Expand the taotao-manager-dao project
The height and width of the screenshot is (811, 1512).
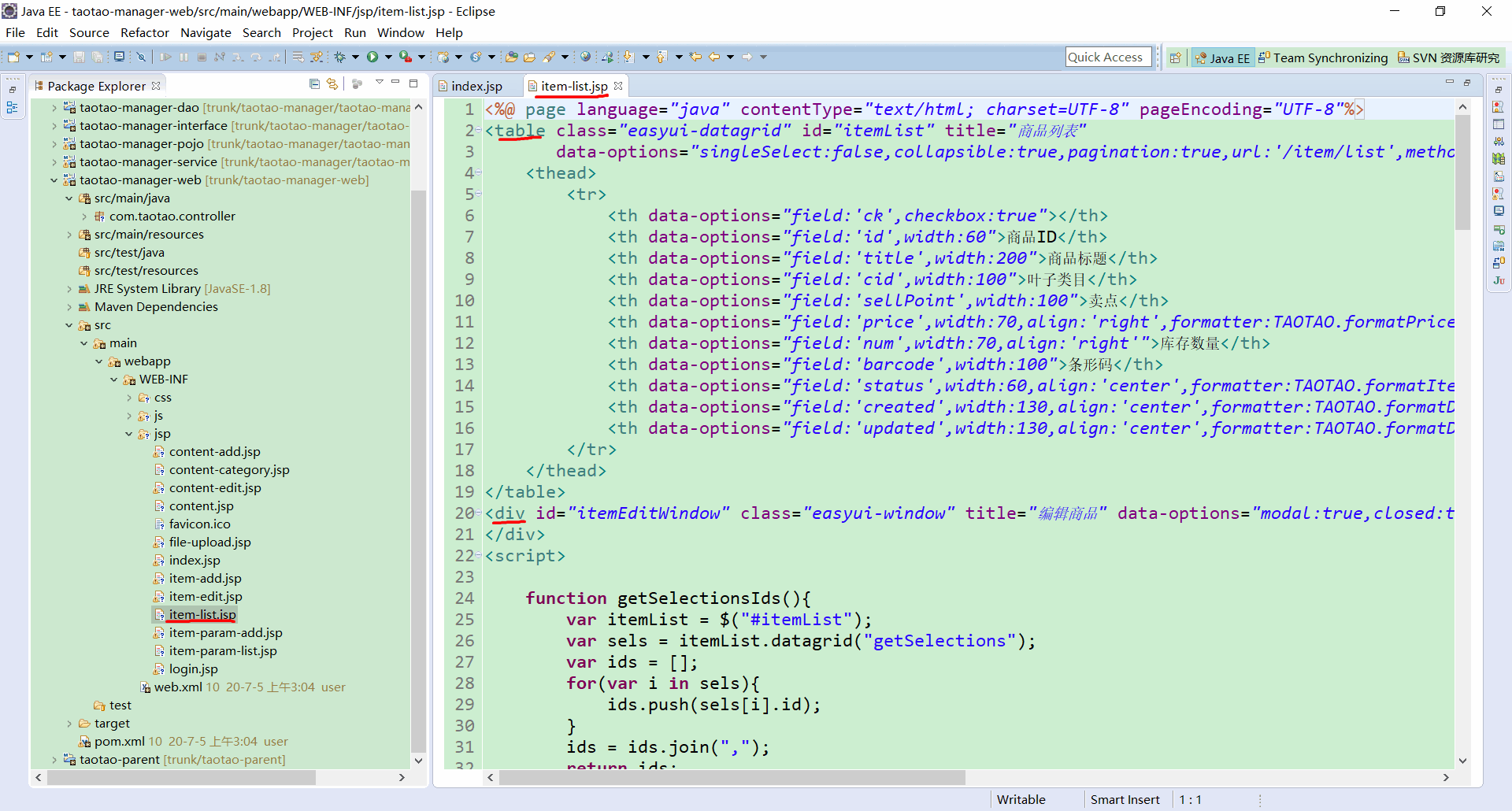[x=54, y=108]
